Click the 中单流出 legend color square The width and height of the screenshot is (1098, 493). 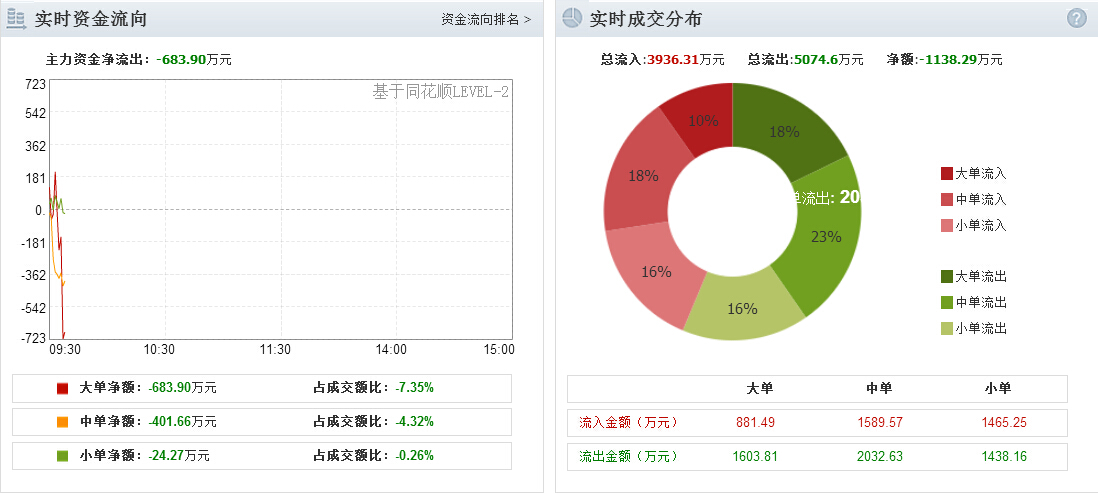pyautogui.click(x=947, y=303)
